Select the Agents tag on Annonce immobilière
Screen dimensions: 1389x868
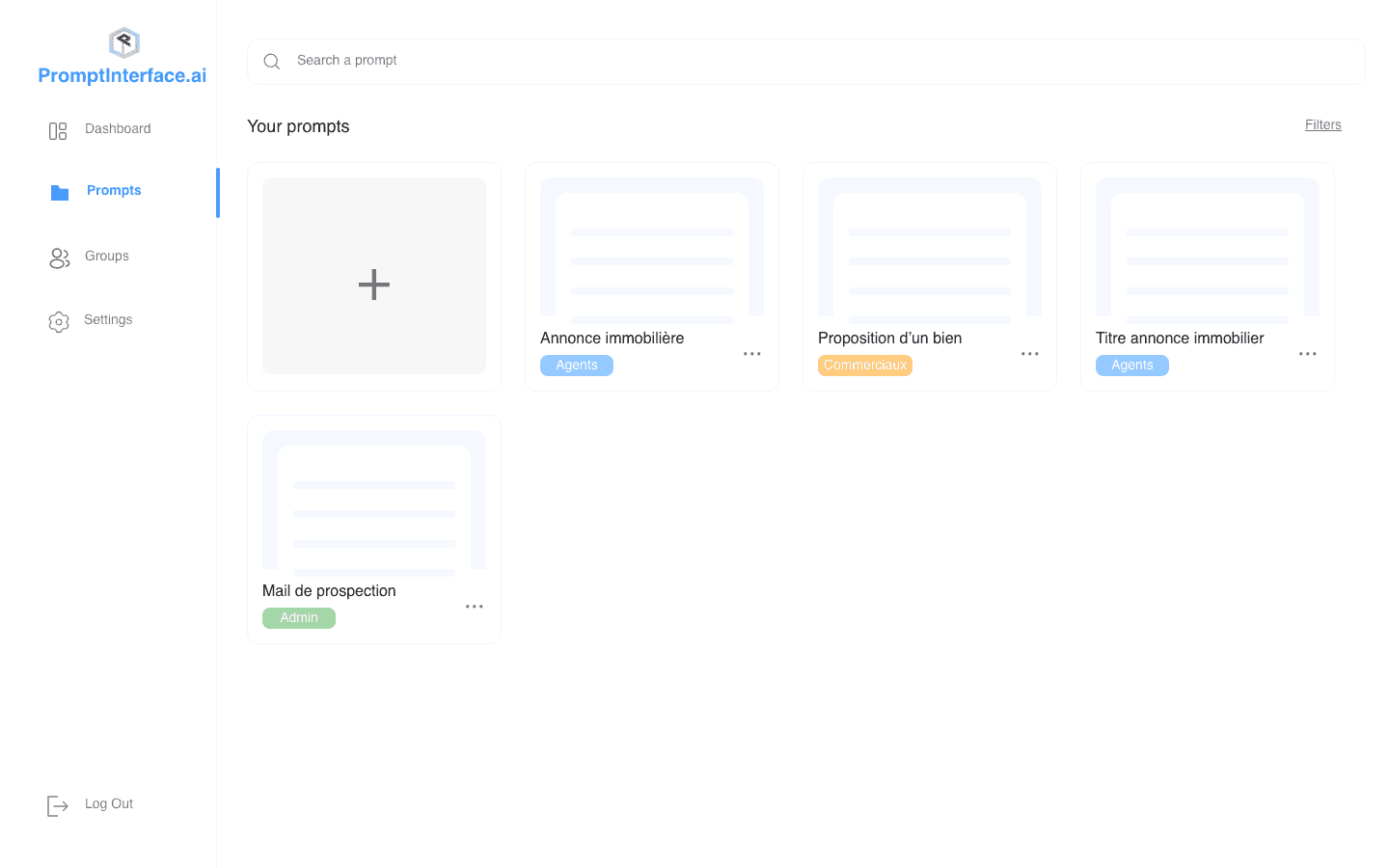pos(576,365)
